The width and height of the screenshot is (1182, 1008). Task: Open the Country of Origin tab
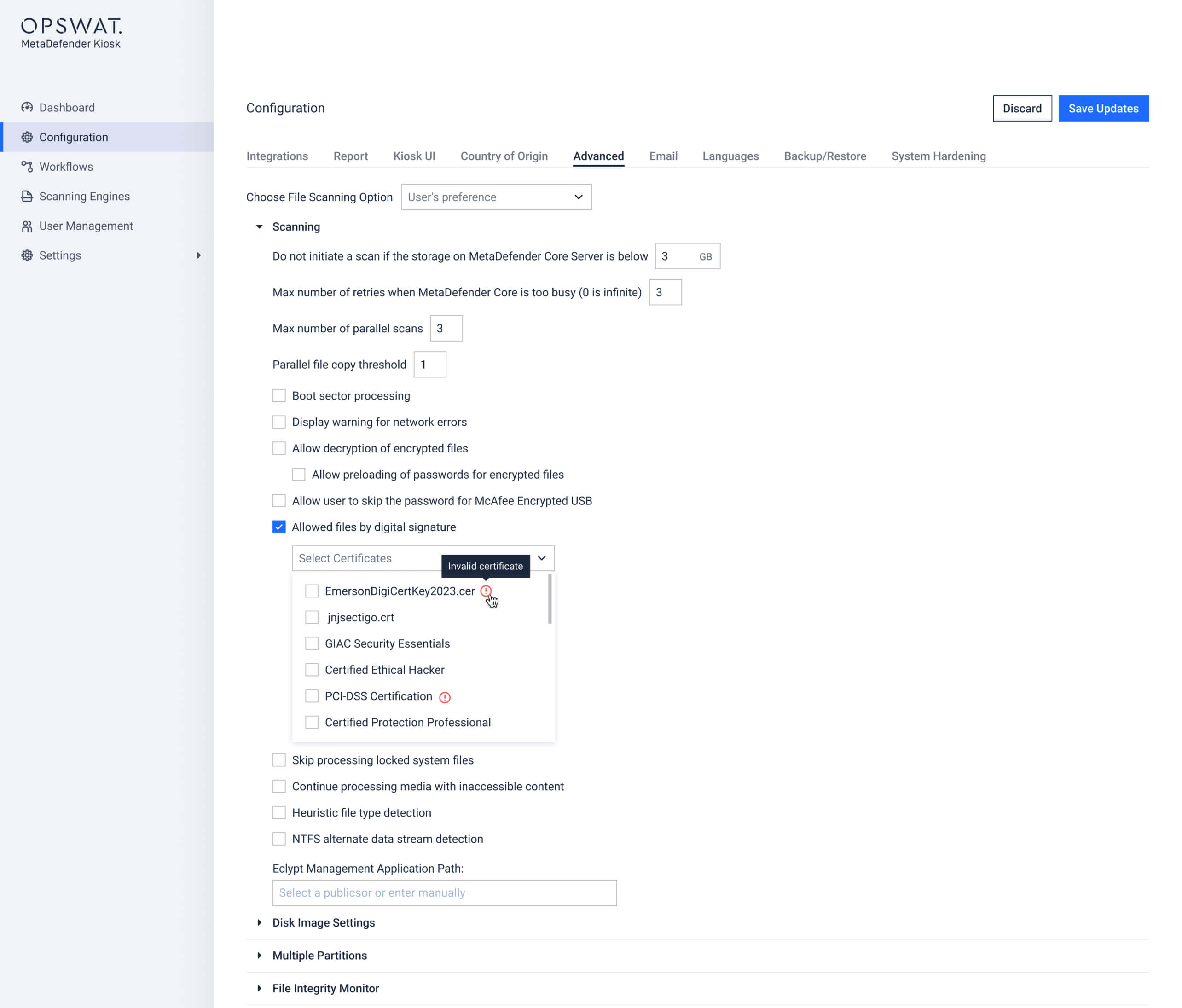504,156
